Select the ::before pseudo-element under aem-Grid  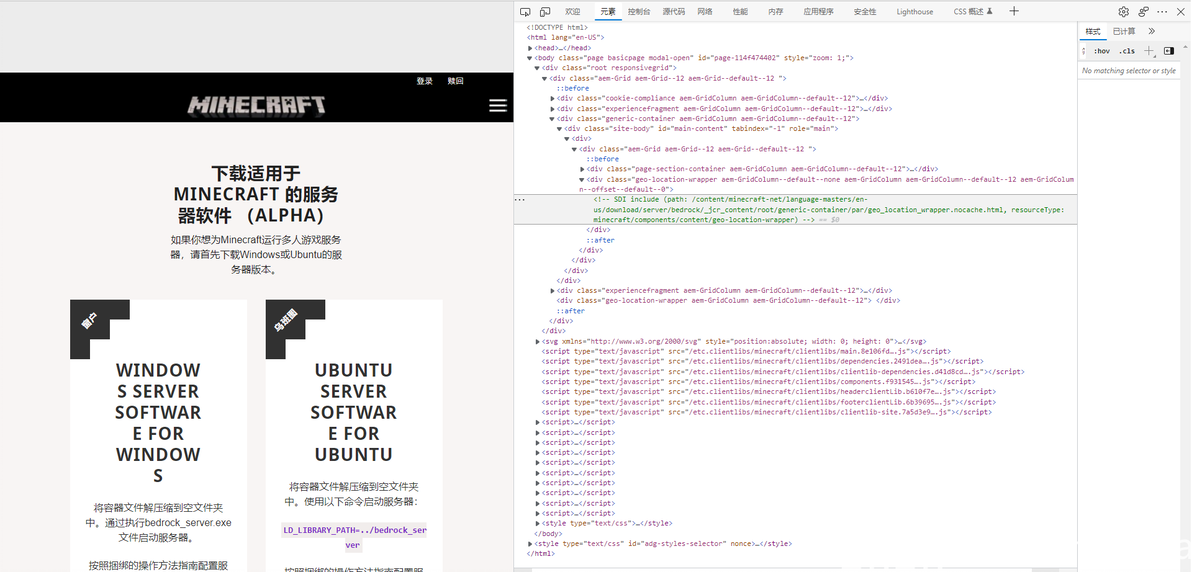point(572,88)
